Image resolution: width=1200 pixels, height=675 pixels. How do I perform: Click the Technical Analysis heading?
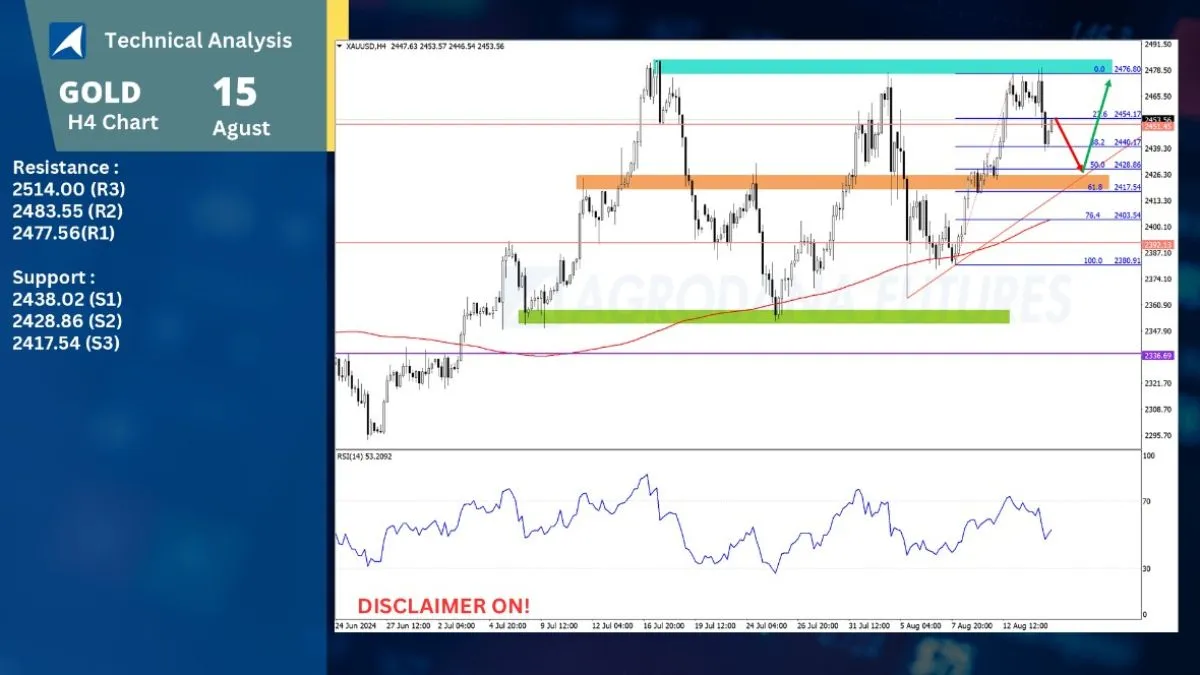(x=198, y=41)
